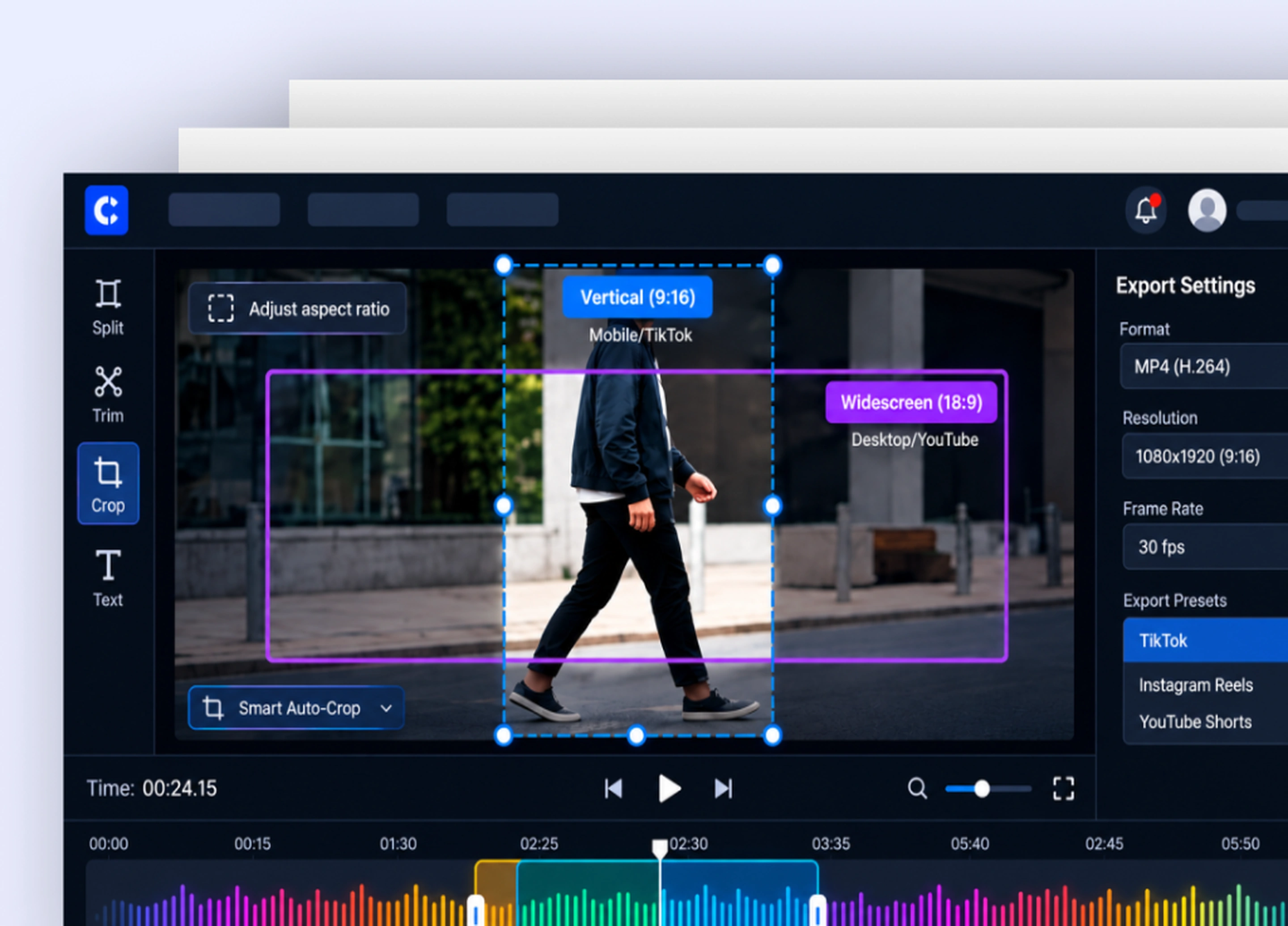Click the top-left crop corner handle
The height and width of the screenshot is (926, 1288).
pyautogui.click(x=503, y=265)
